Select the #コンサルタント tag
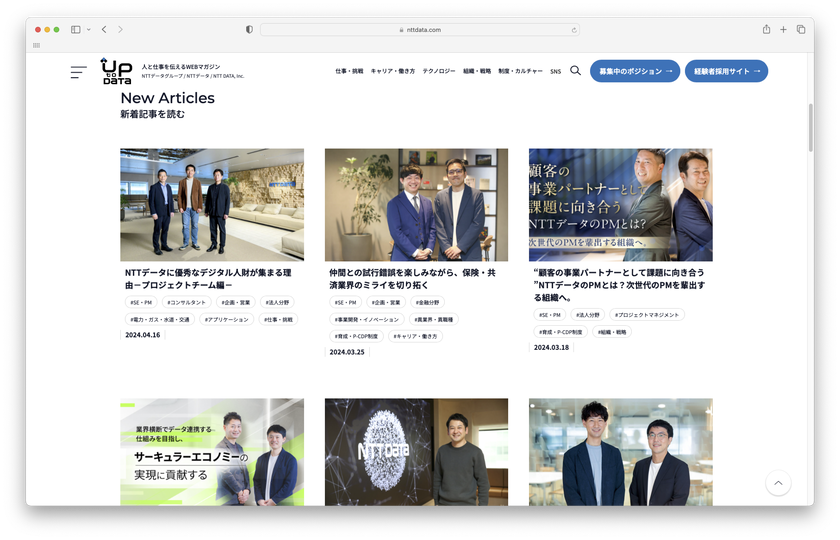The height and width of the screenshot is (540, 840). 186,302
